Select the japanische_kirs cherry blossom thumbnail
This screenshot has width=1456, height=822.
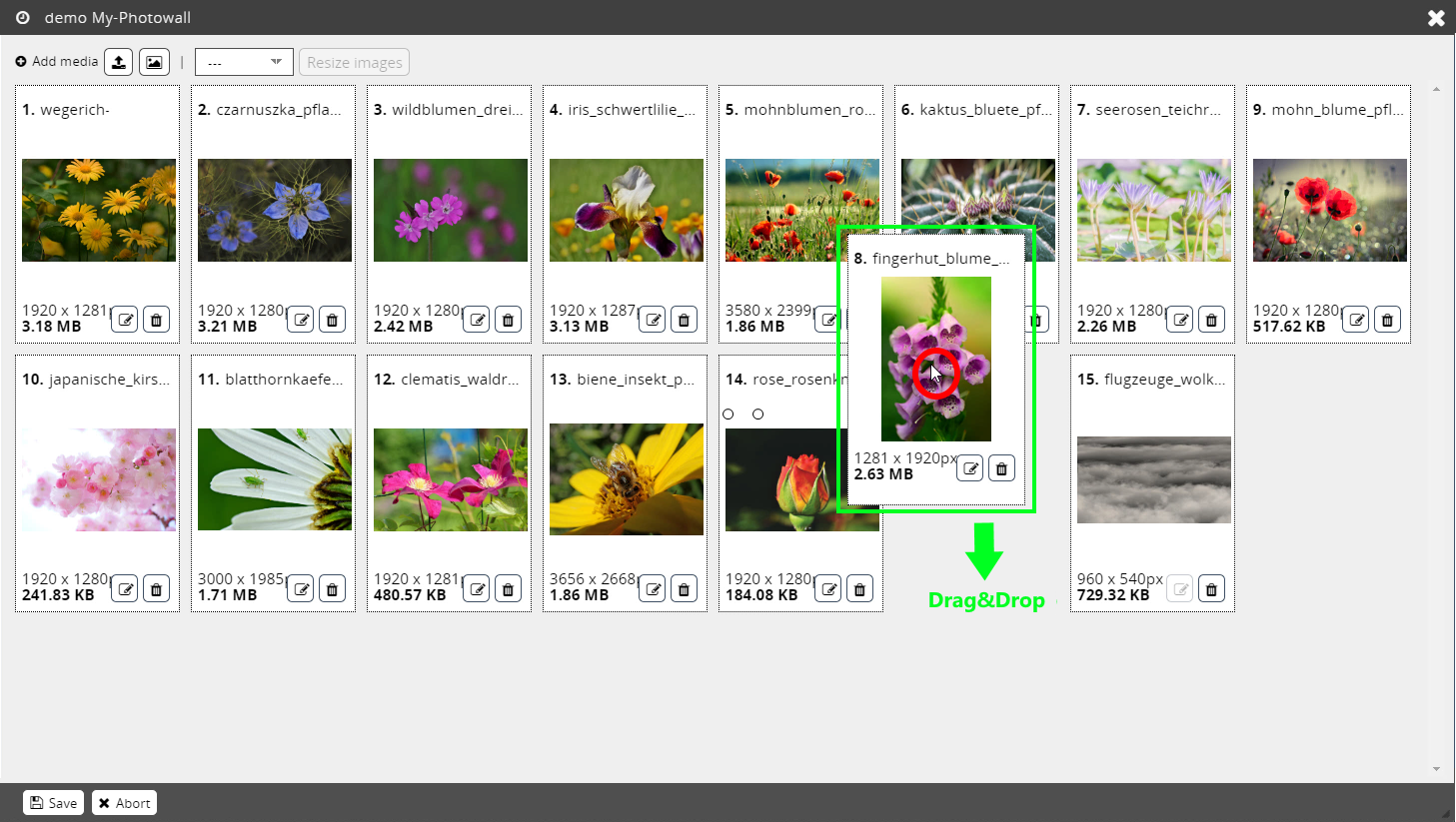coord(99,479)
